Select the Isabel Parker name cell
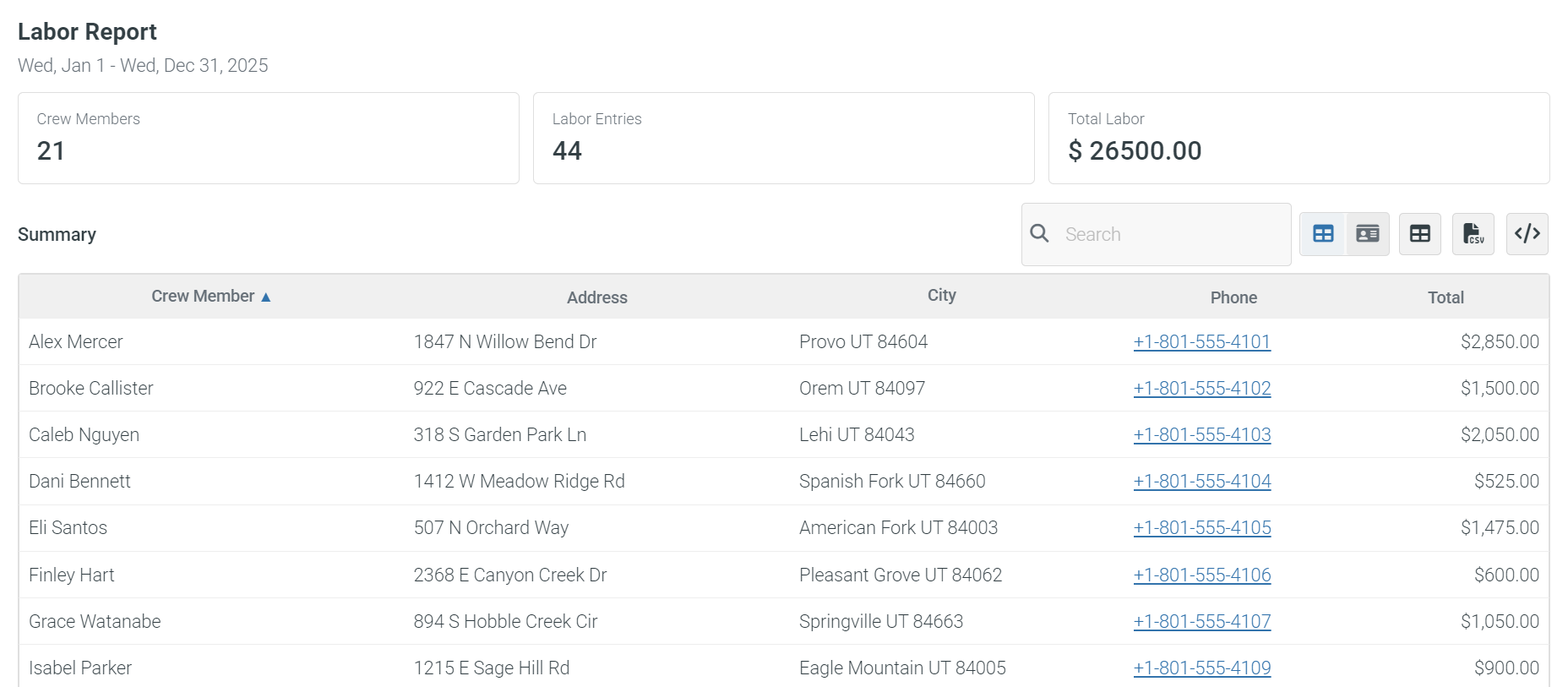This screenshot has width=1568, height=687. tap(80, 668)
